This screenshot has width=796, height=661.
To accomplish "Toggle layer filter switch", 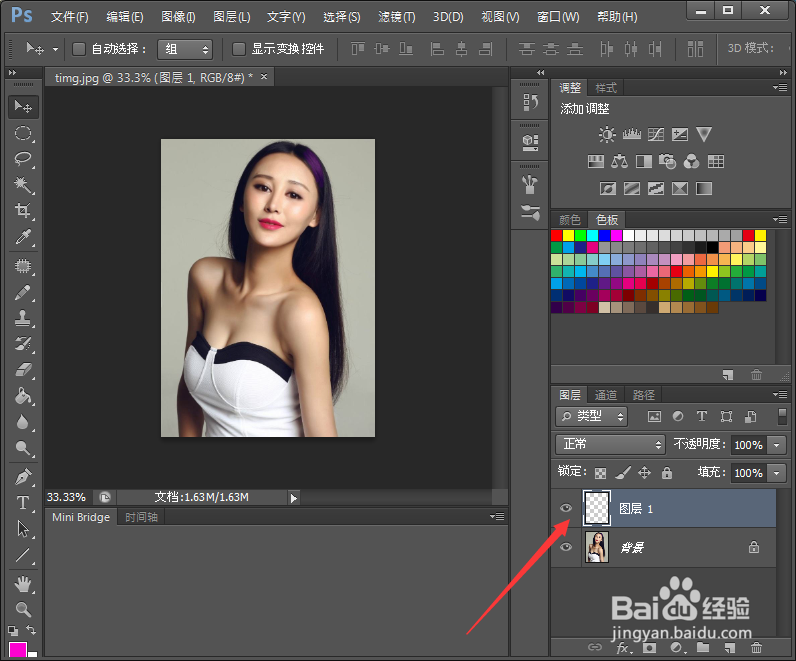I will [782, 416].
